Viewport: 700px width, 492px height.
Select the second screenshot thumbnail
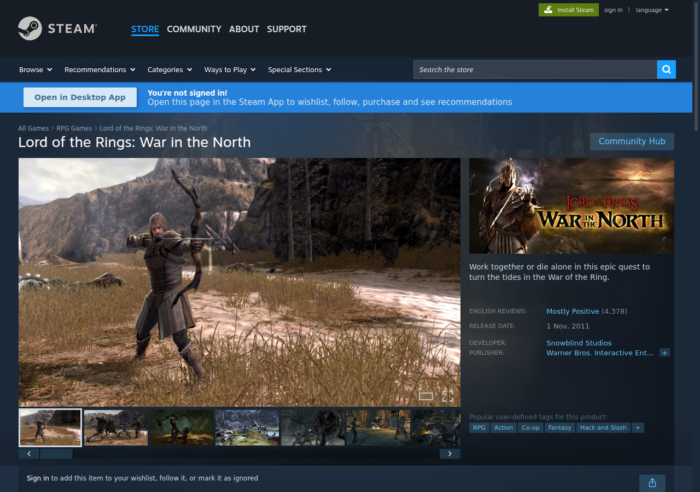(x=116, y=428)
